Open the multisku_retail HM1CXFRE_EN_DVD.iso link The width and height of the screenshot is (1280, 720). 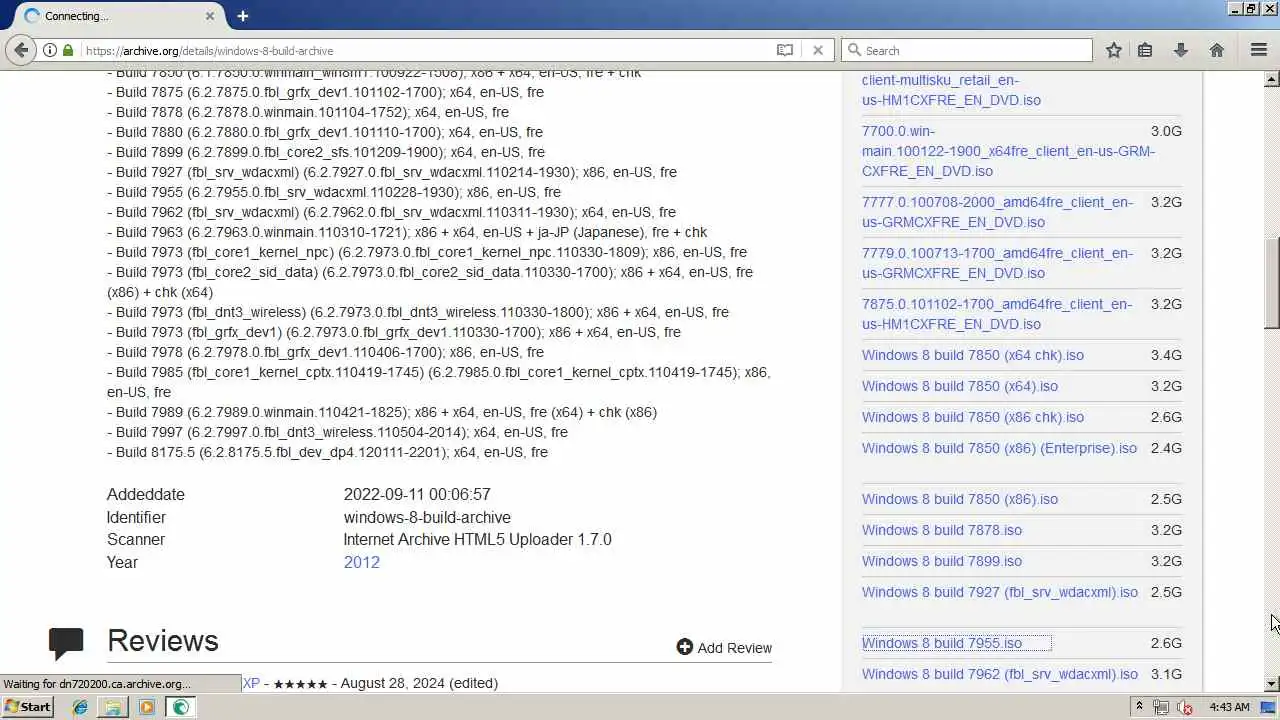click(951, 90)
